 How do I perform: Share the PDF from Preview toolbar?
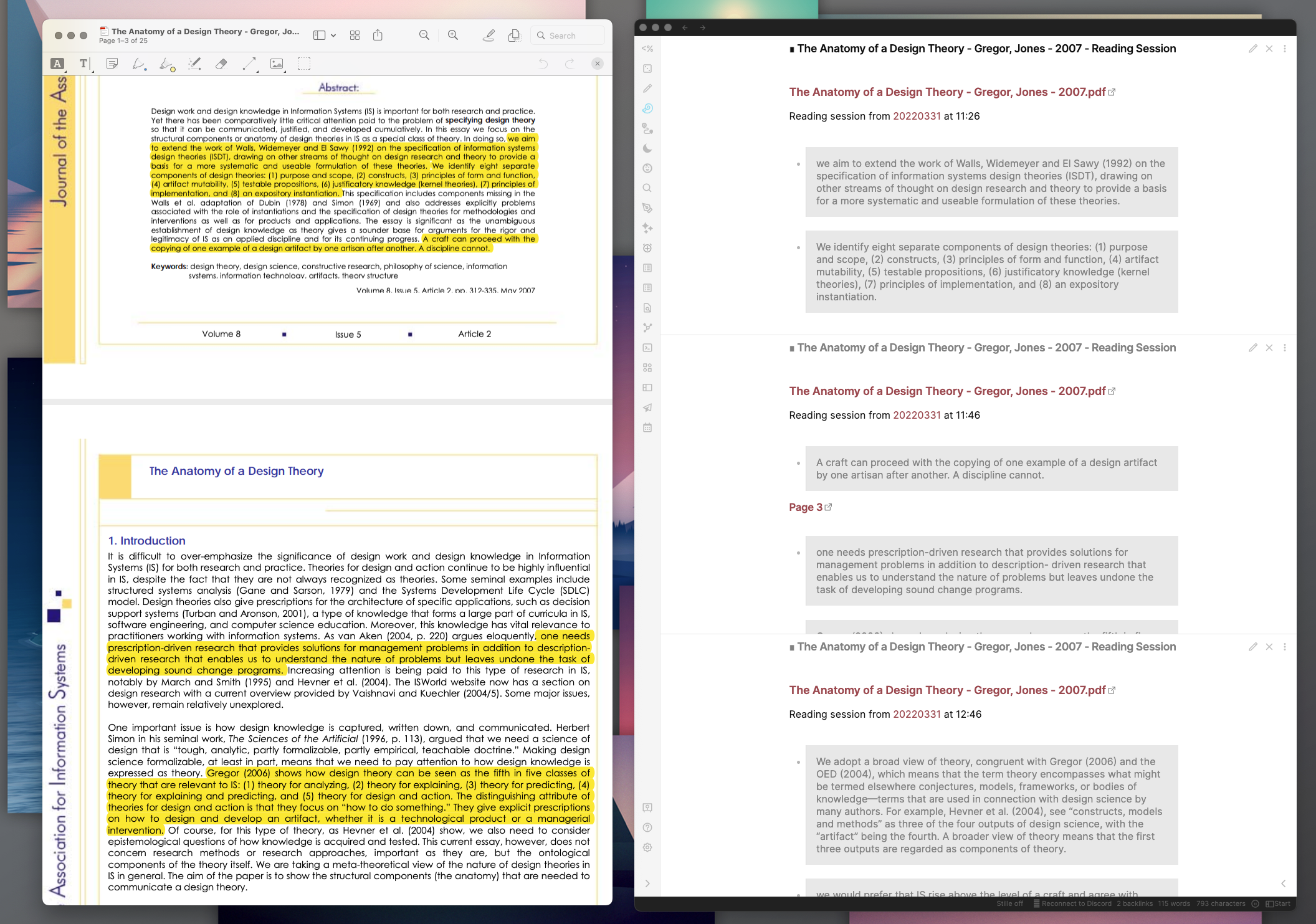pyautogui.click(x=378, y=36)
